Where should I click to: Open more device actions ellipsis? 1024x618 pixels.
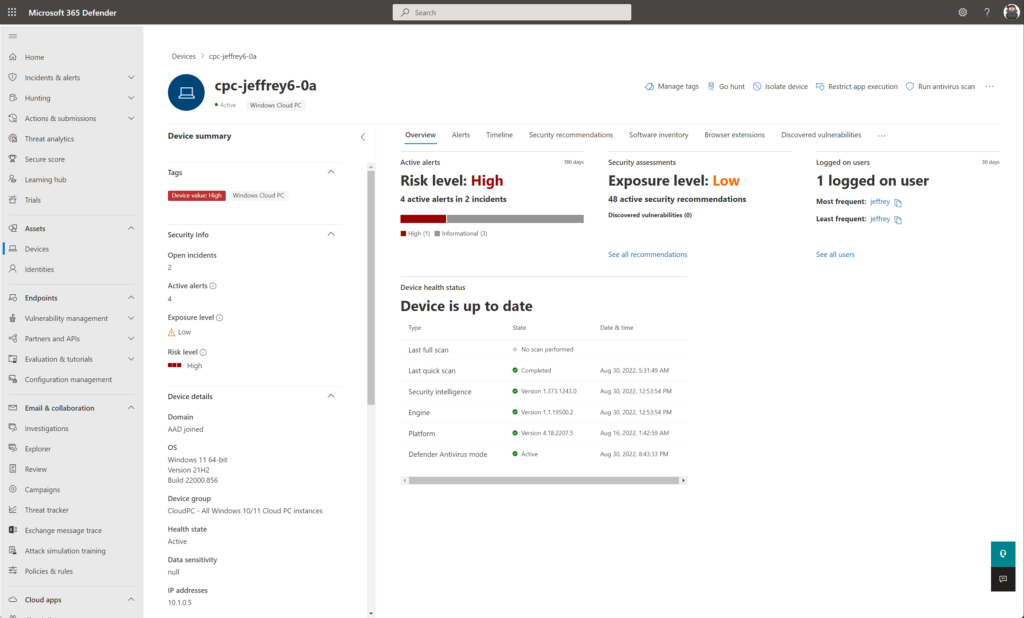(x=989, y=86)
